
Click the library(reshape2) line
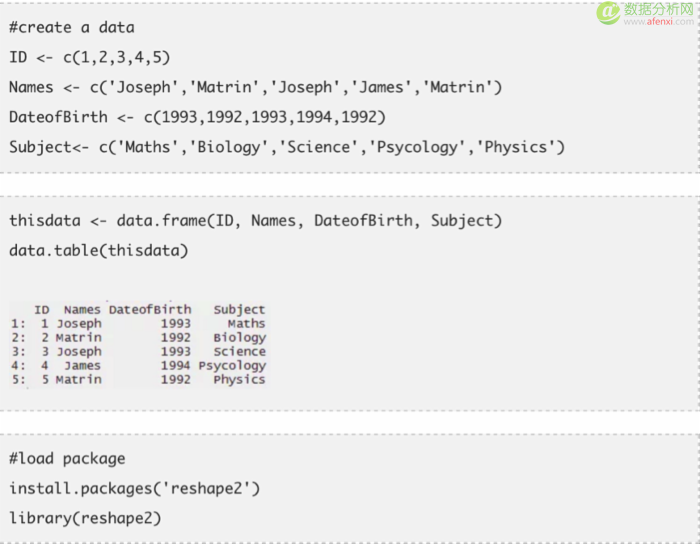(x=85, y=519)
